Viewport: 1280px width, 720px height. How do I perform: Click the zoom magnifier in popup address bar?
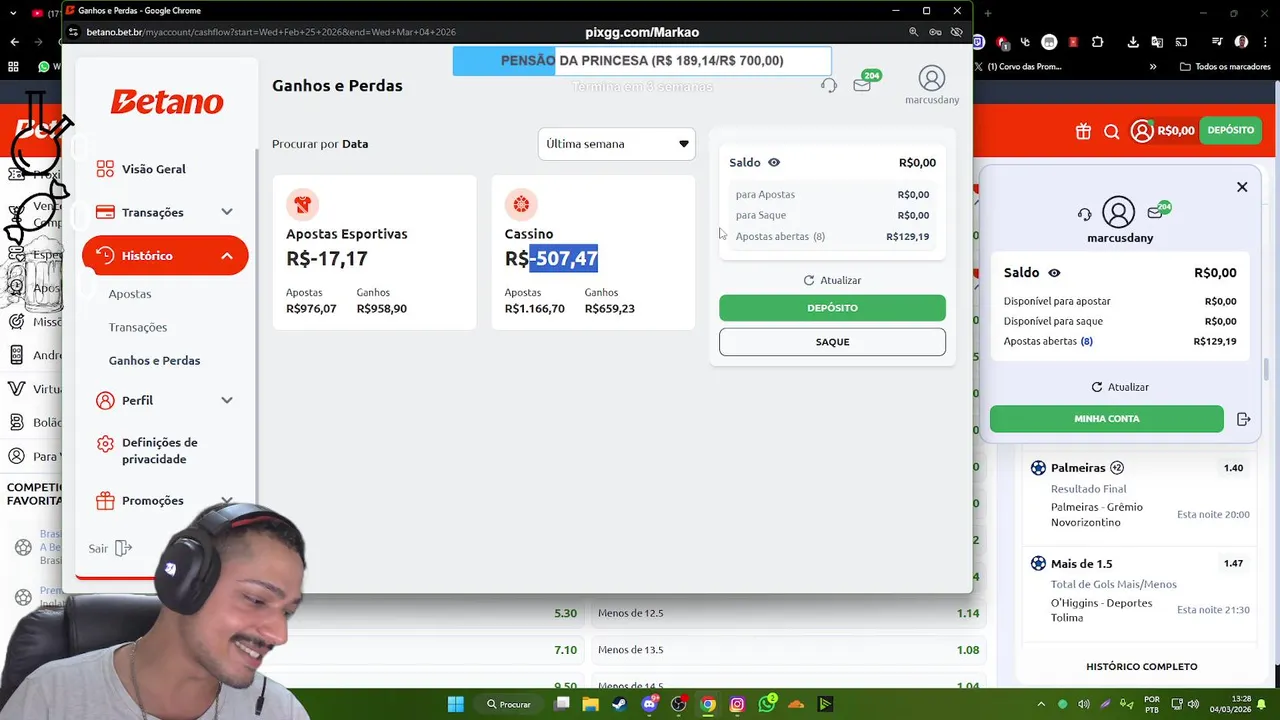coord(914,32)
